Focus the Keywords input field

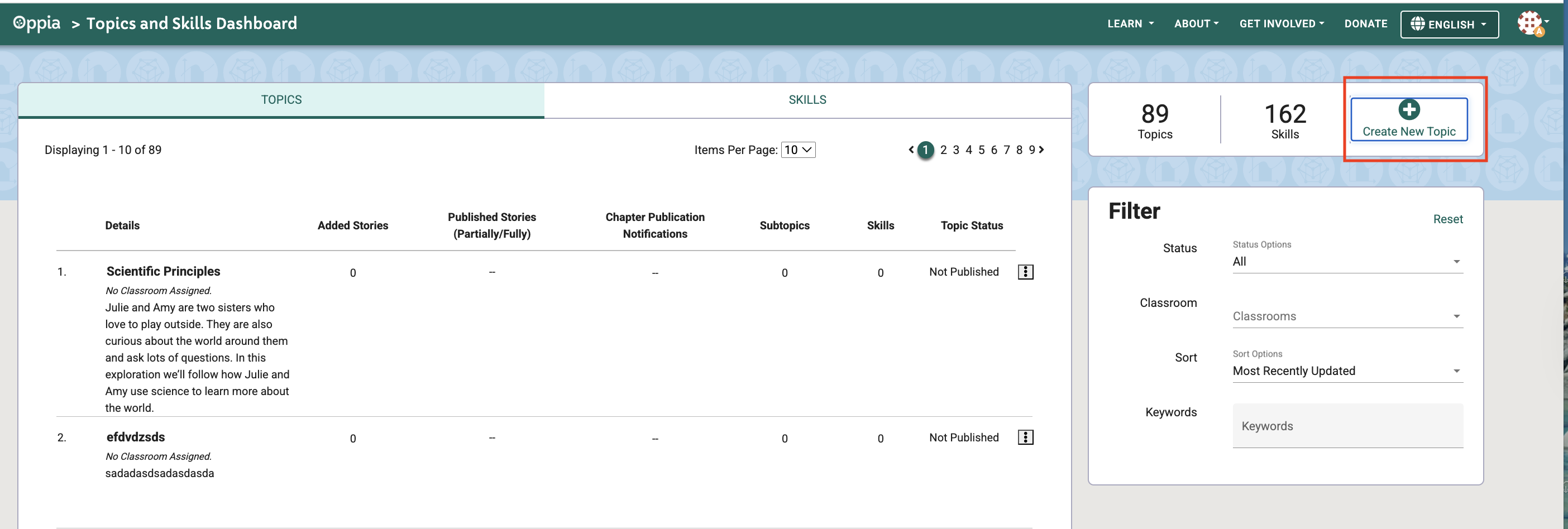pos(1347,426)
